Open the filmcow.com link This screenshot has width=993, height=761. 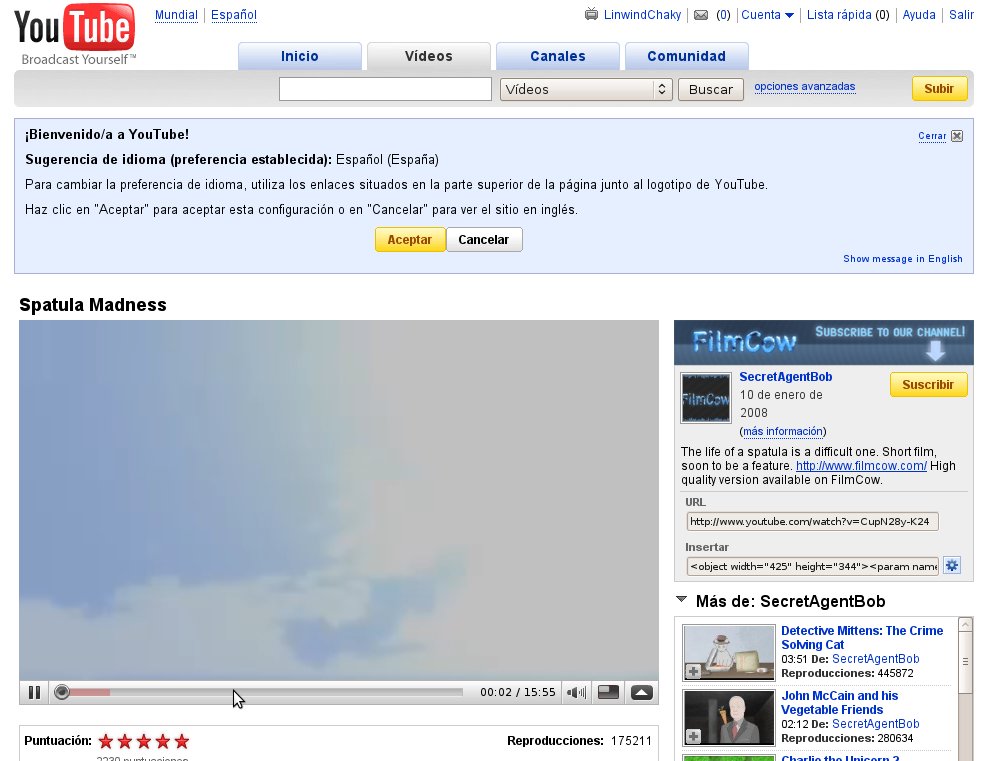pos(861,466)
